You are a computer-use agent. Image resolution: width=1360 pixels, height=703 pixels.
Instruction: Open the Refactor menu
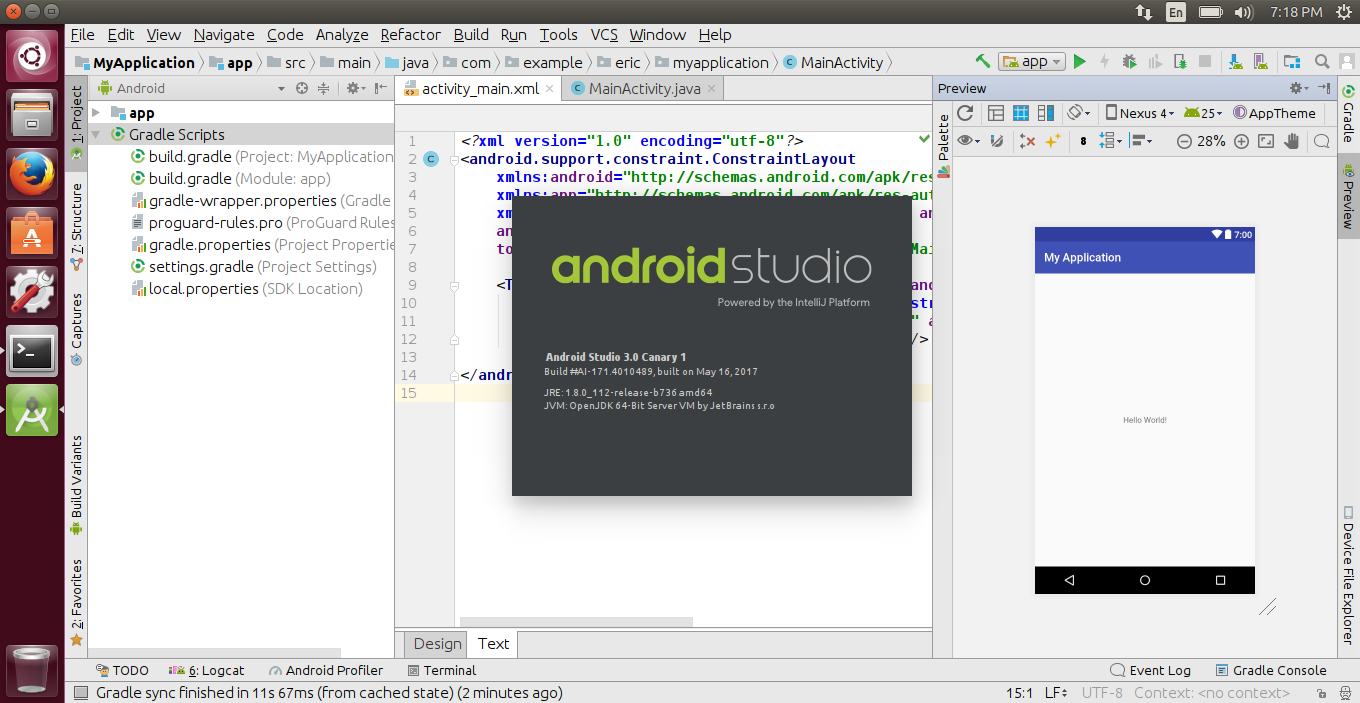tap(411, 34)
